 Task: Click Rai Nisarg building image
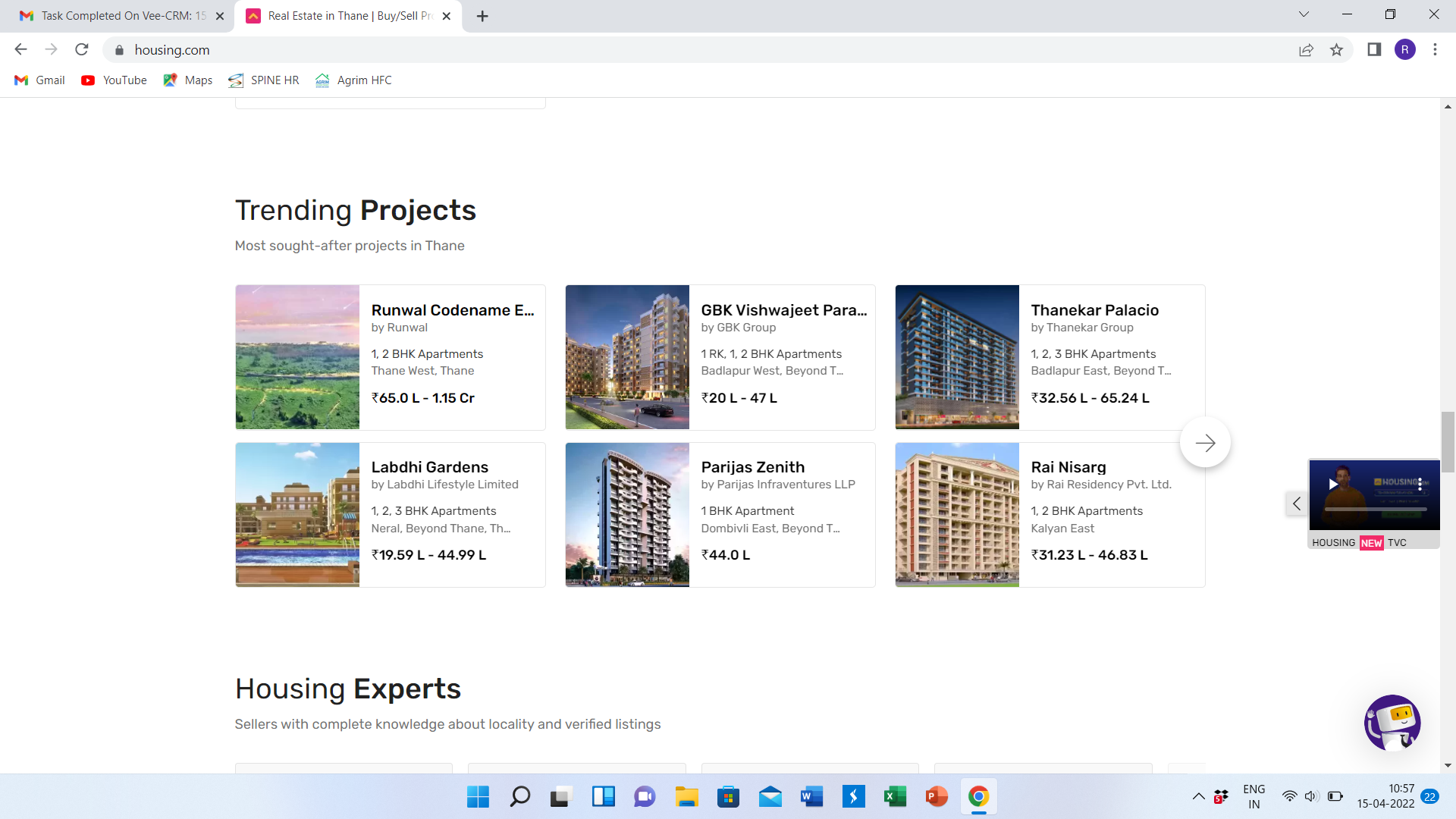pos(957,515)
